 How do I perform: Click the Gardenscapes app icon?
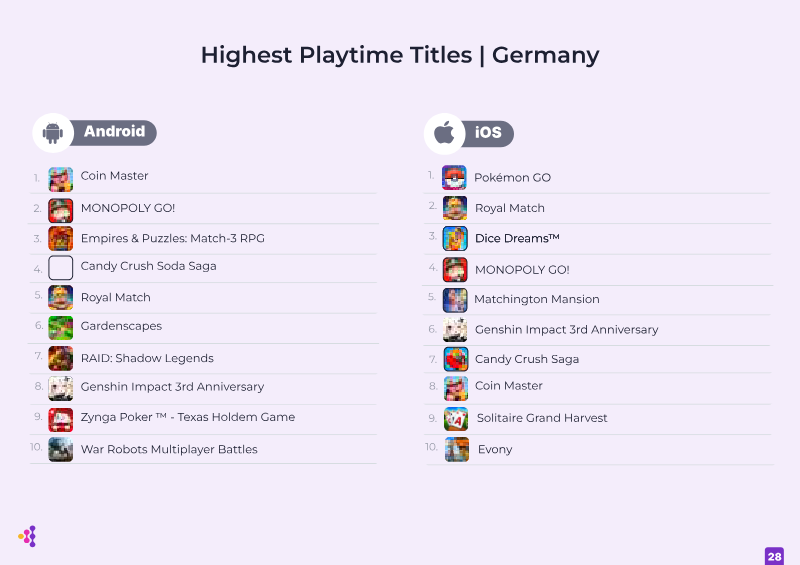[61, 327]
